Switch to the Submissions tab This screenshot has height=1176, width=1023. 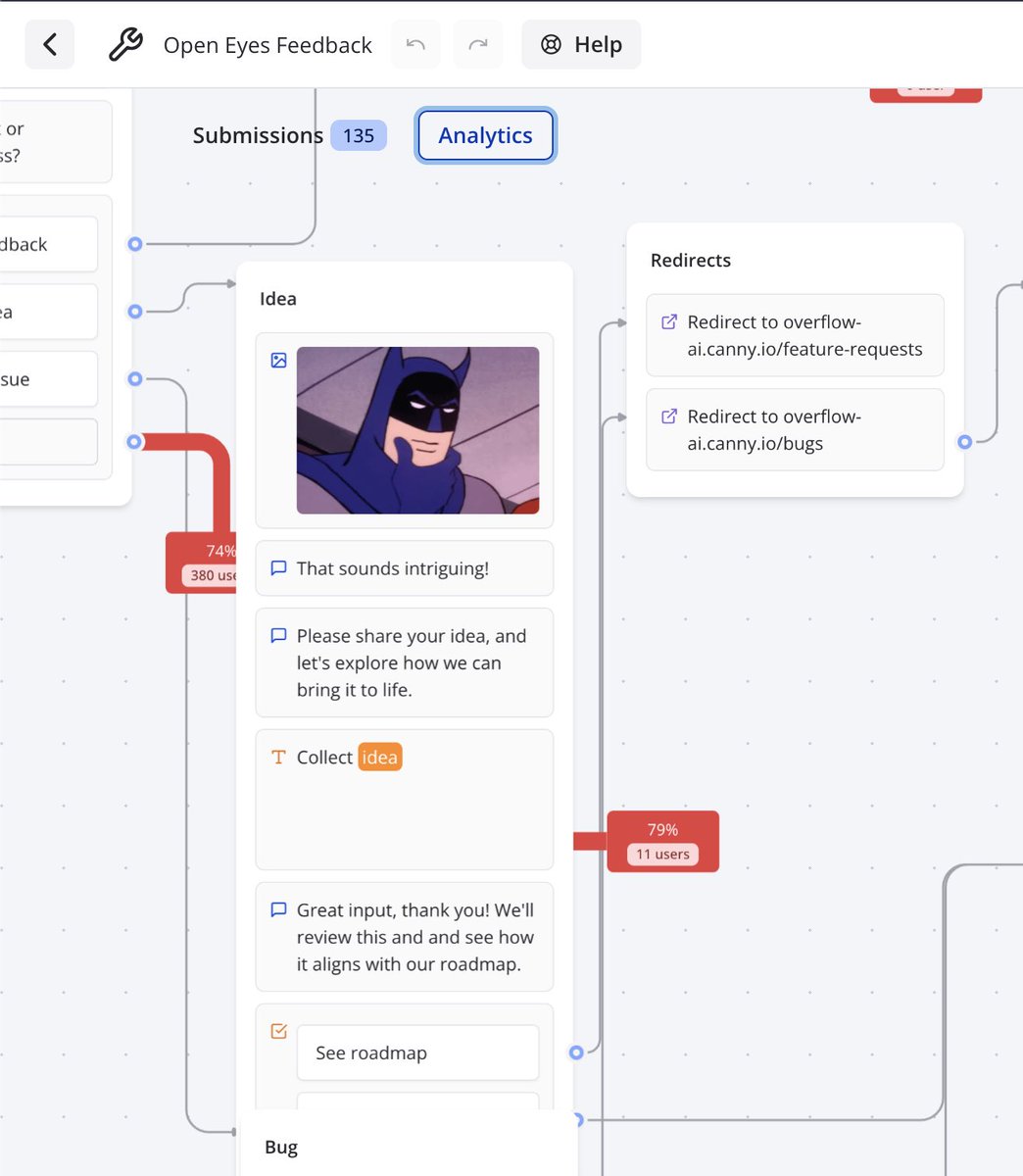(258, 135)
